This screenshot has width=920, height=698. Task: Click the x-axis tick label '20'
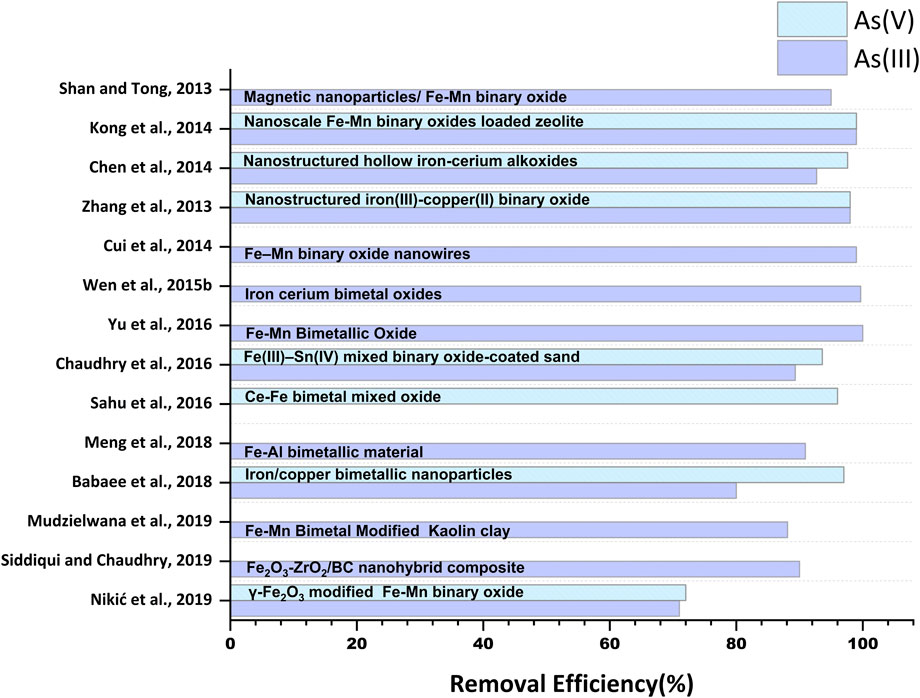point(357,643)
